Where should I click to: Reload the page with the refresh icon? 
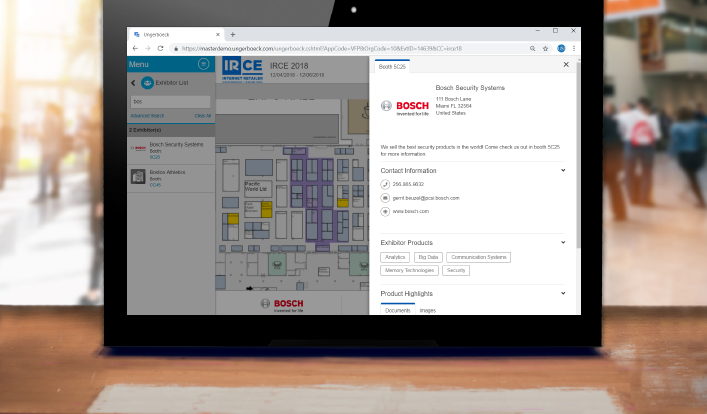tap(160, 48)
